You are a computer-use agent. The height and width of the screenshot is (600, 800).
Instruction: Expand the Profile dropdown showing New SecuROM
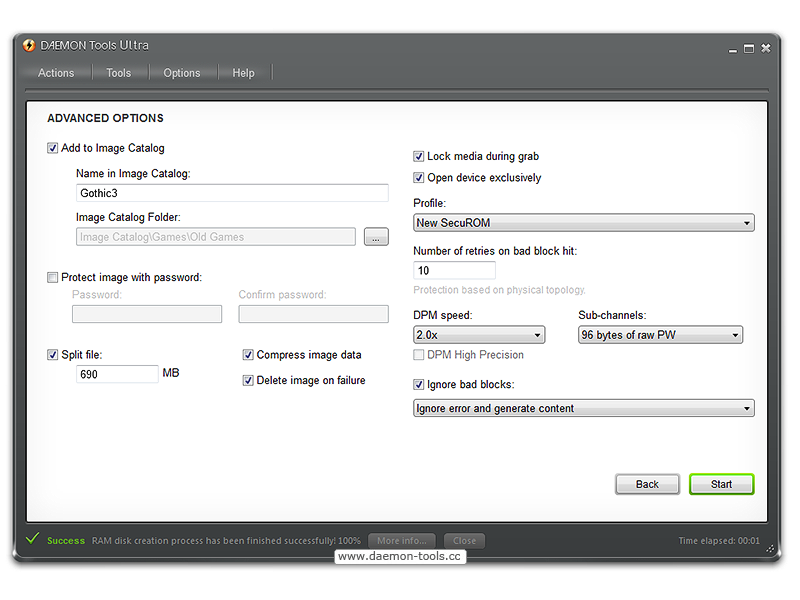(583, 223)
